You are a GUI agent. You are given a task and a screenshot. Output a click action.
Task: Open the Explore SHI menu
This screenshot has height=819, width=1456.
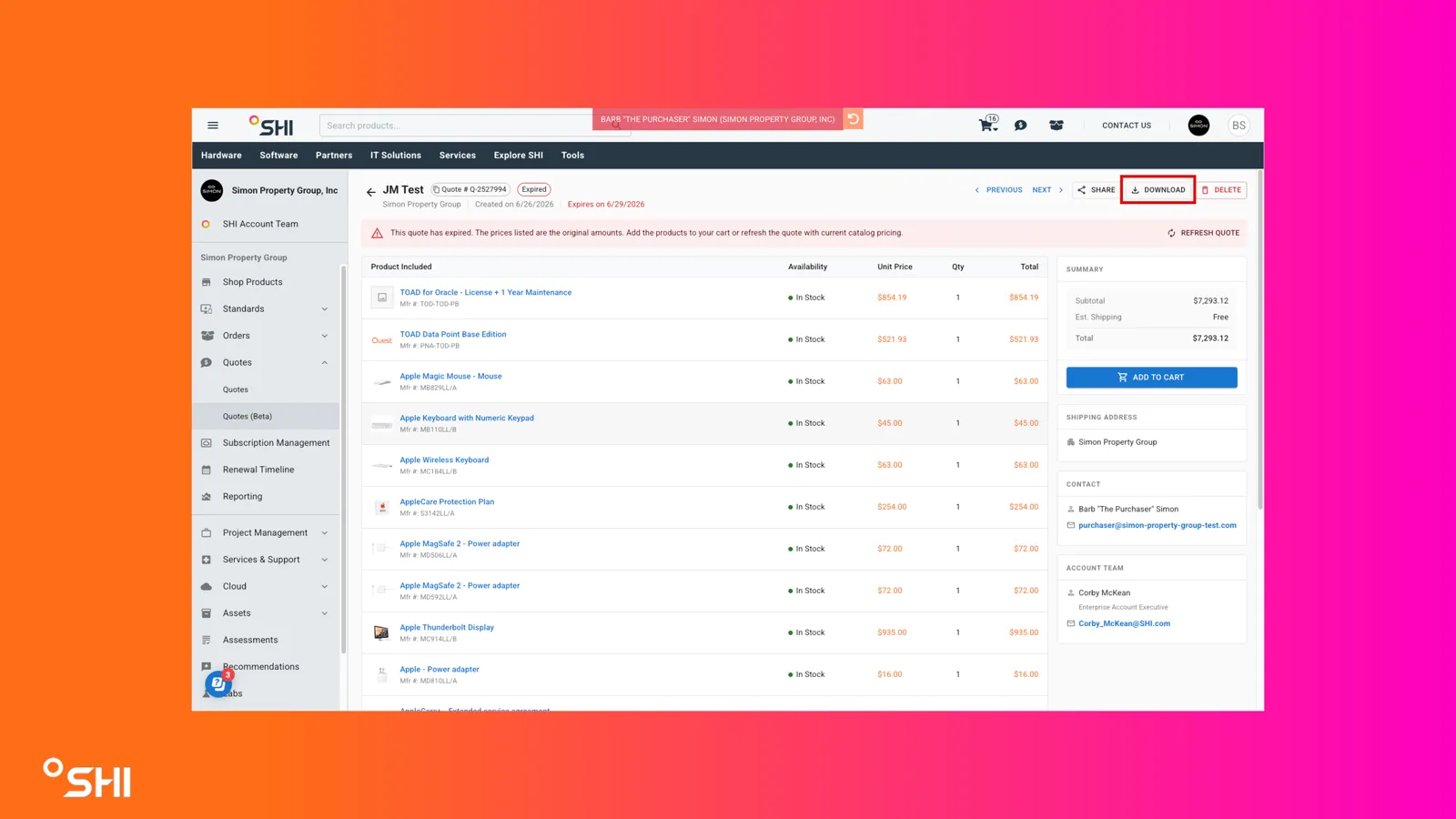coord(519,156)
